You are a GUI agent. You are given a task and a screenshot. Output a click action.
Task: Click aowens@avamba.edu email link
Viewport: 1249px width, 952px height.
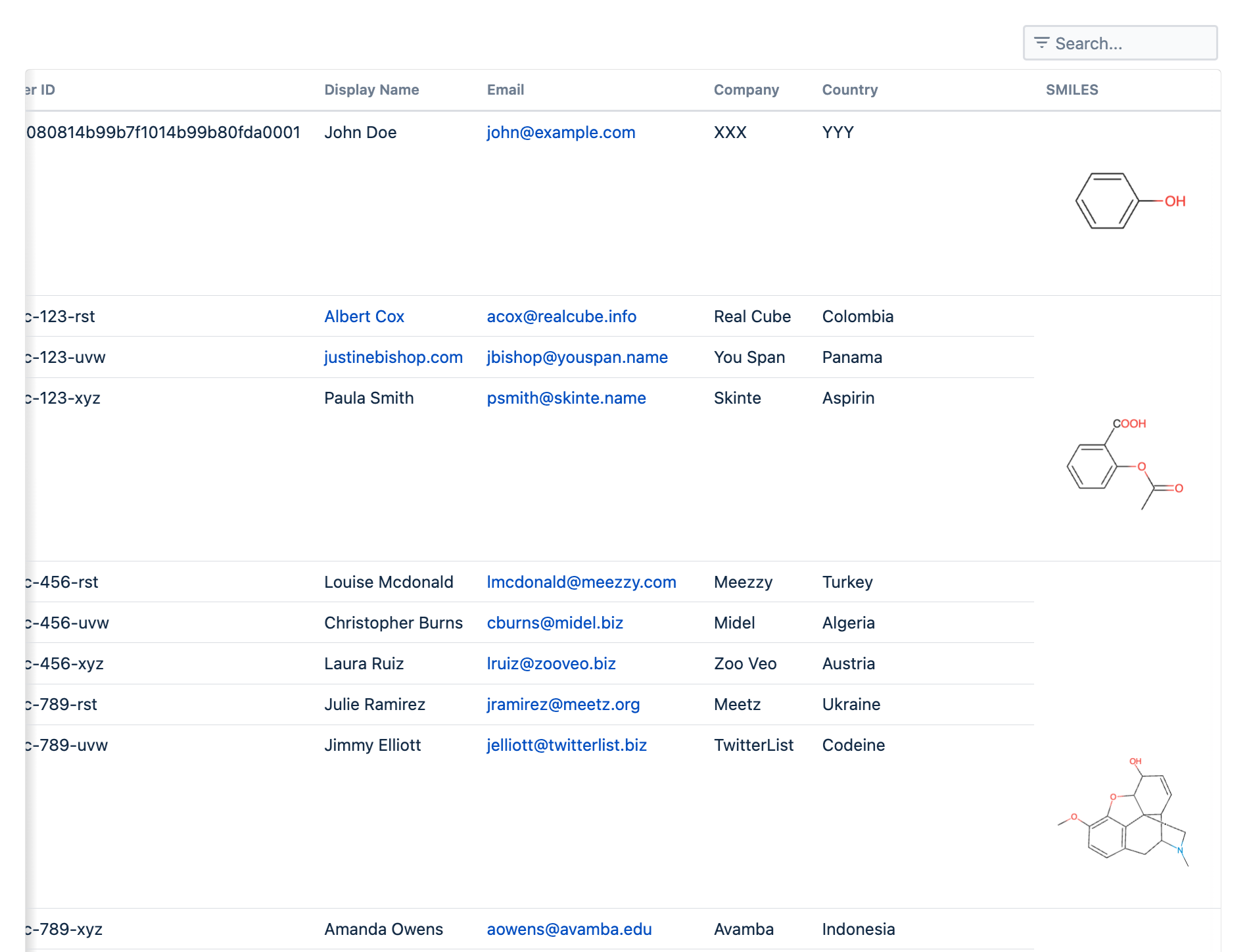pyautogui.click(x=569, y=929)
